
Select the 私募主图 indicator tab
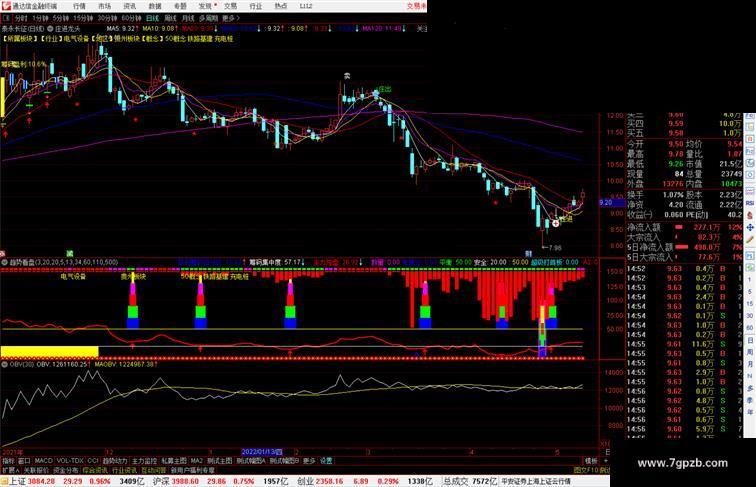[174, 461]
